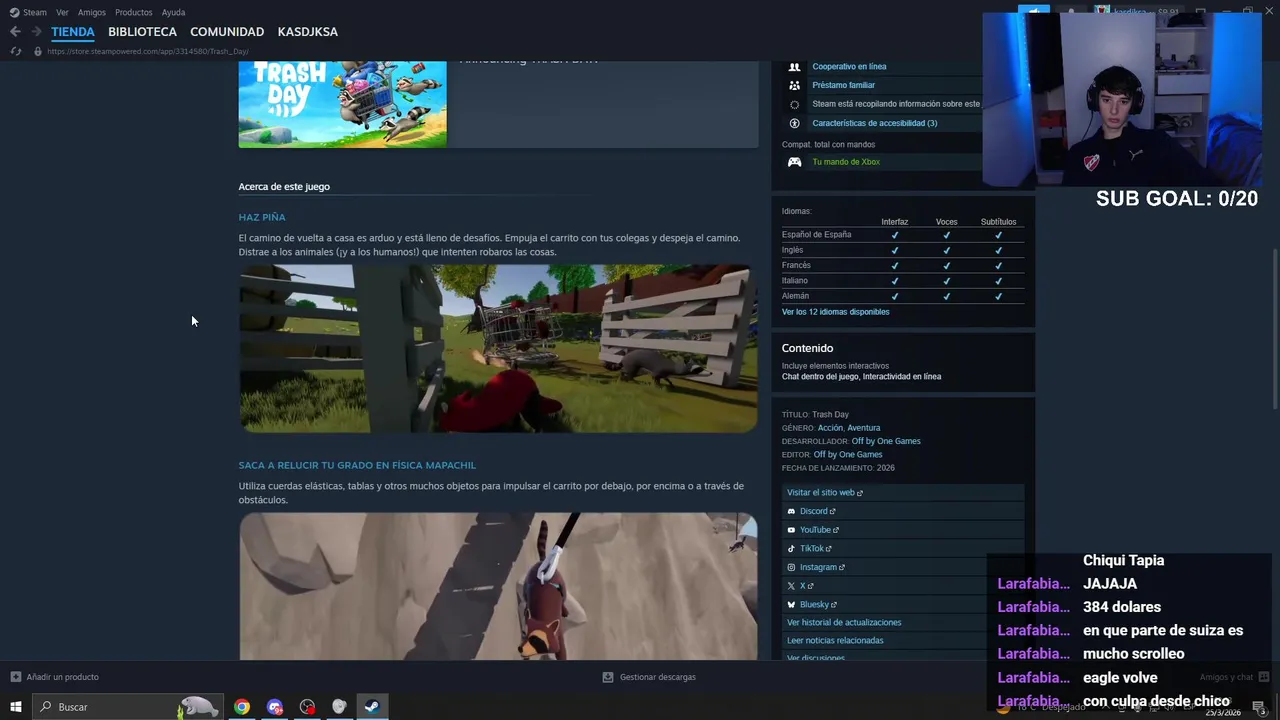This screenshot has height=720, width=1280.
Task: Open the Préstamo familiar link
Action: tap(843, 85)
